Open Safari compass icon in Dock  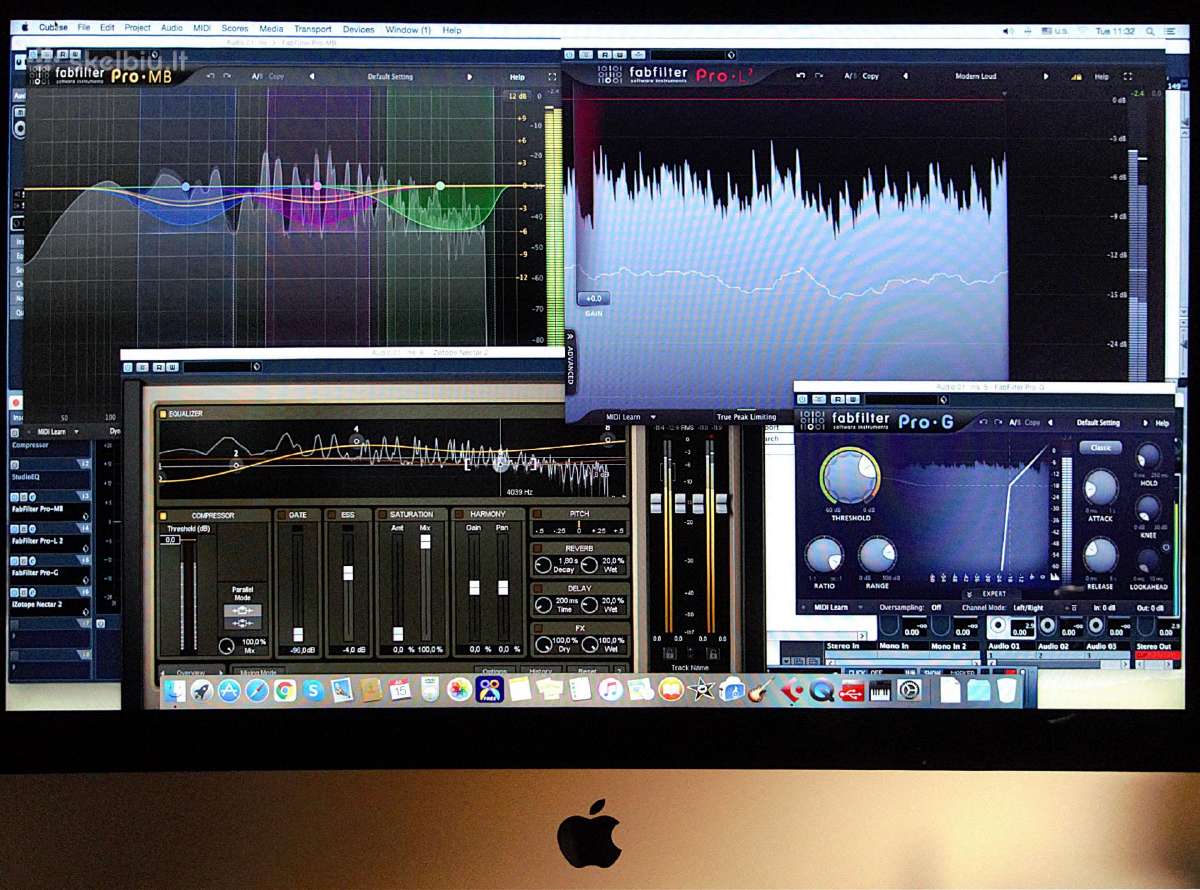(257, 690)
